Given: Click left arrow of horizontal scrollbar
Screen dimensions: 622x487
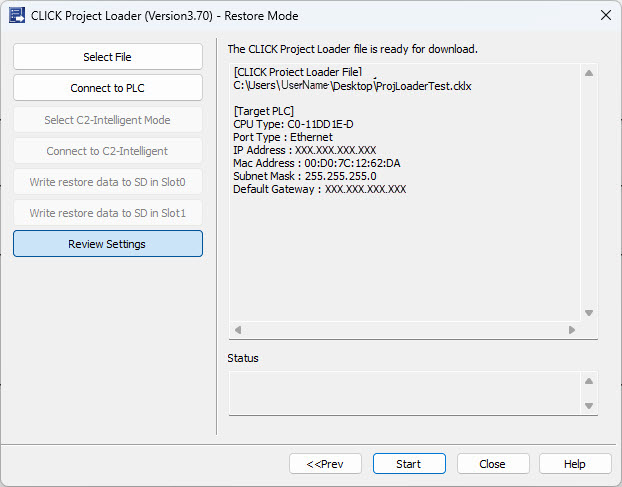Looking at the screenshot, I should (x=238, y=330).
